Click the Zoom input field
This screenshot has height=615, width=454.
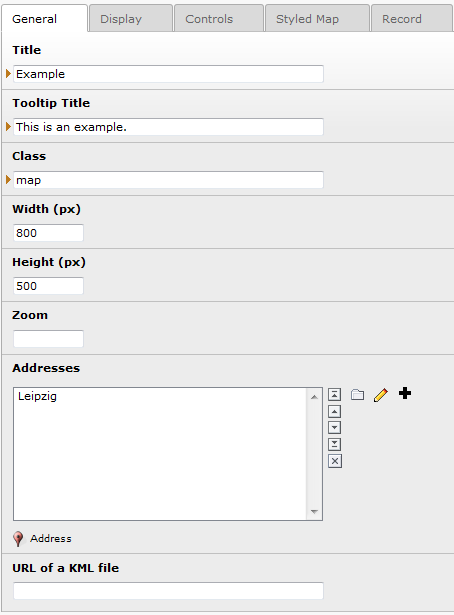point(48,339)
